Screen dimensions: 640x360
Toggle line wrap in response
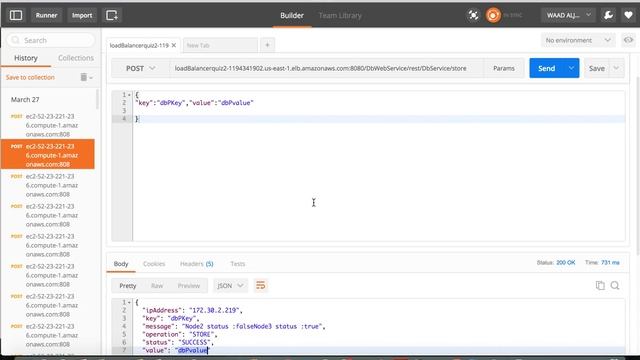[x=260, y=285]
